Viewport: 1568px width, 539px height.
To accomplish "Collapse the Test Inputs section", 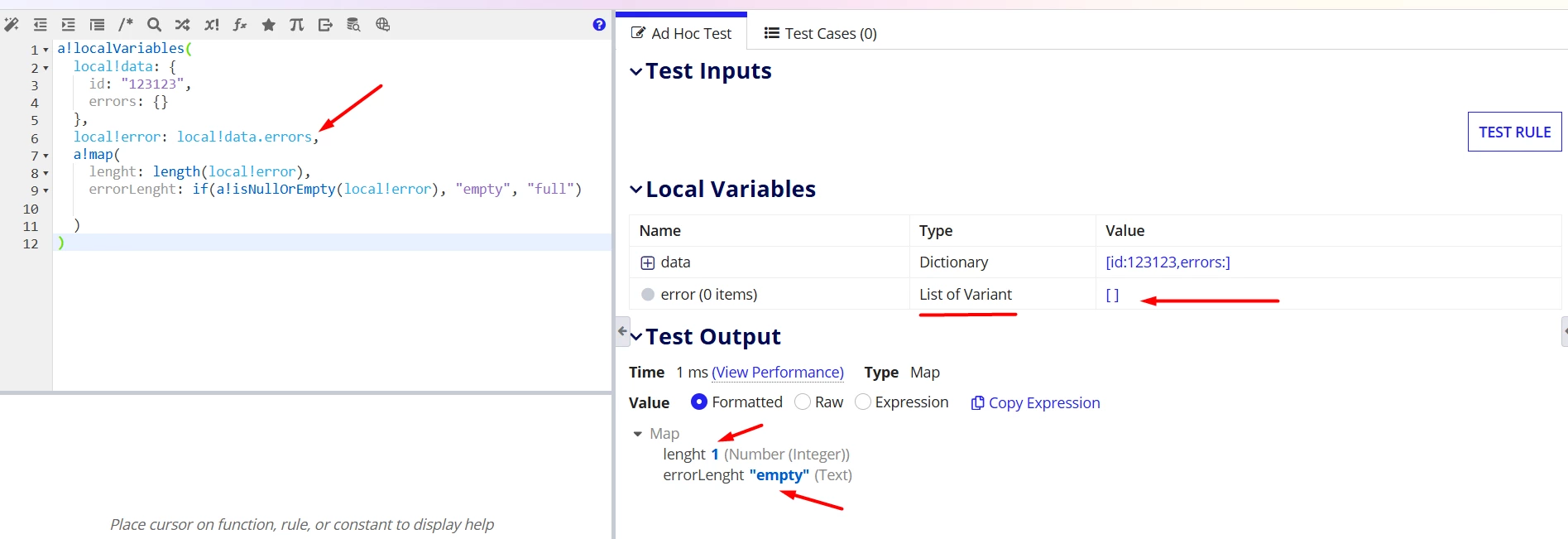I will pos(635,72).
